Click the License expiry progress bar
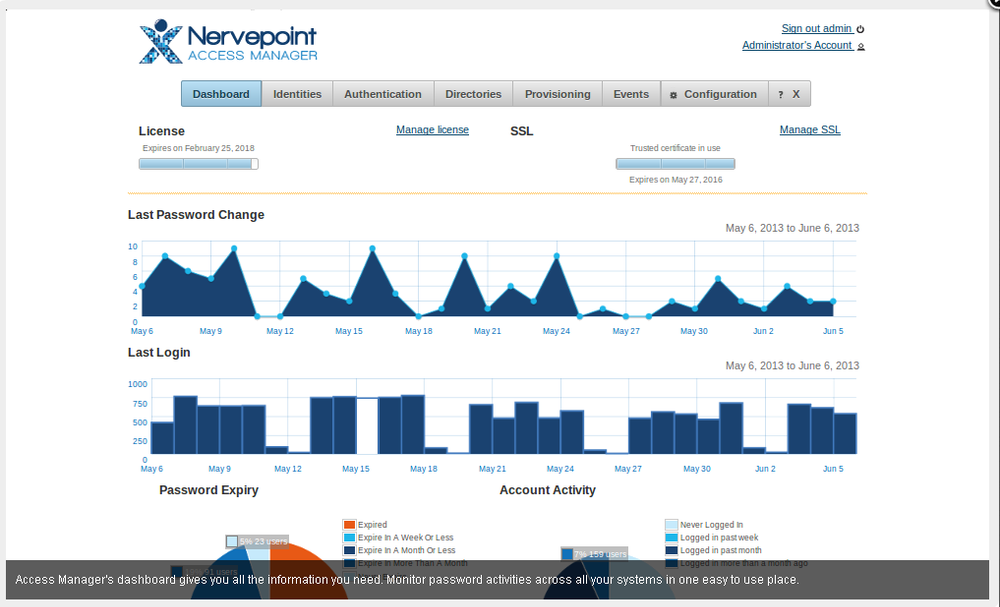Screen dimensions: 1000x607 click(x=198, y=164)
